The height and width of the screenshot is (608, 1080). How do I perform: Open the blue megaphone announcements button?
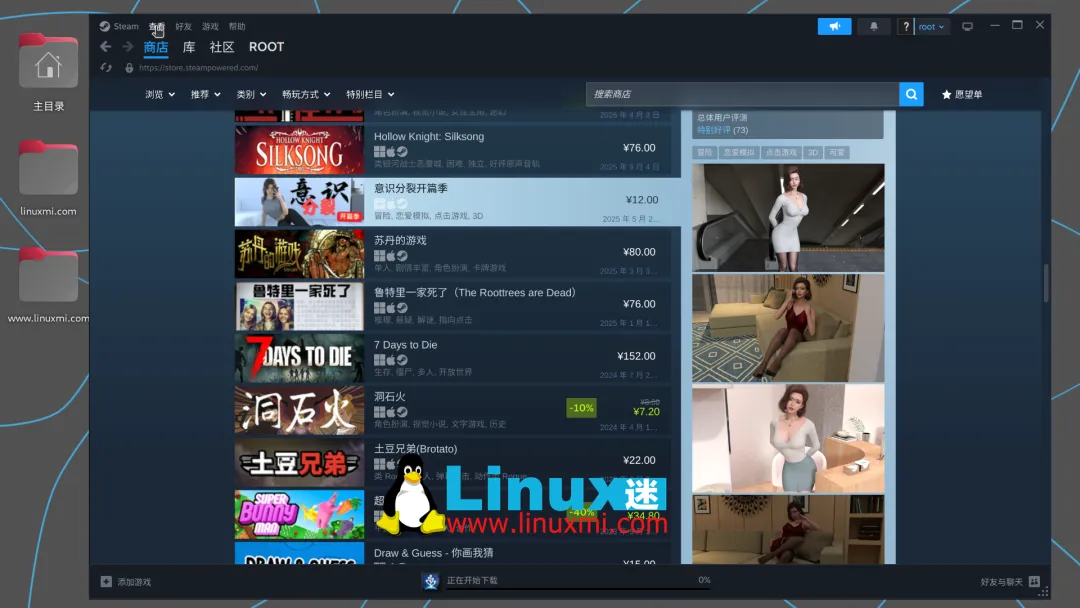pos(834,26)
